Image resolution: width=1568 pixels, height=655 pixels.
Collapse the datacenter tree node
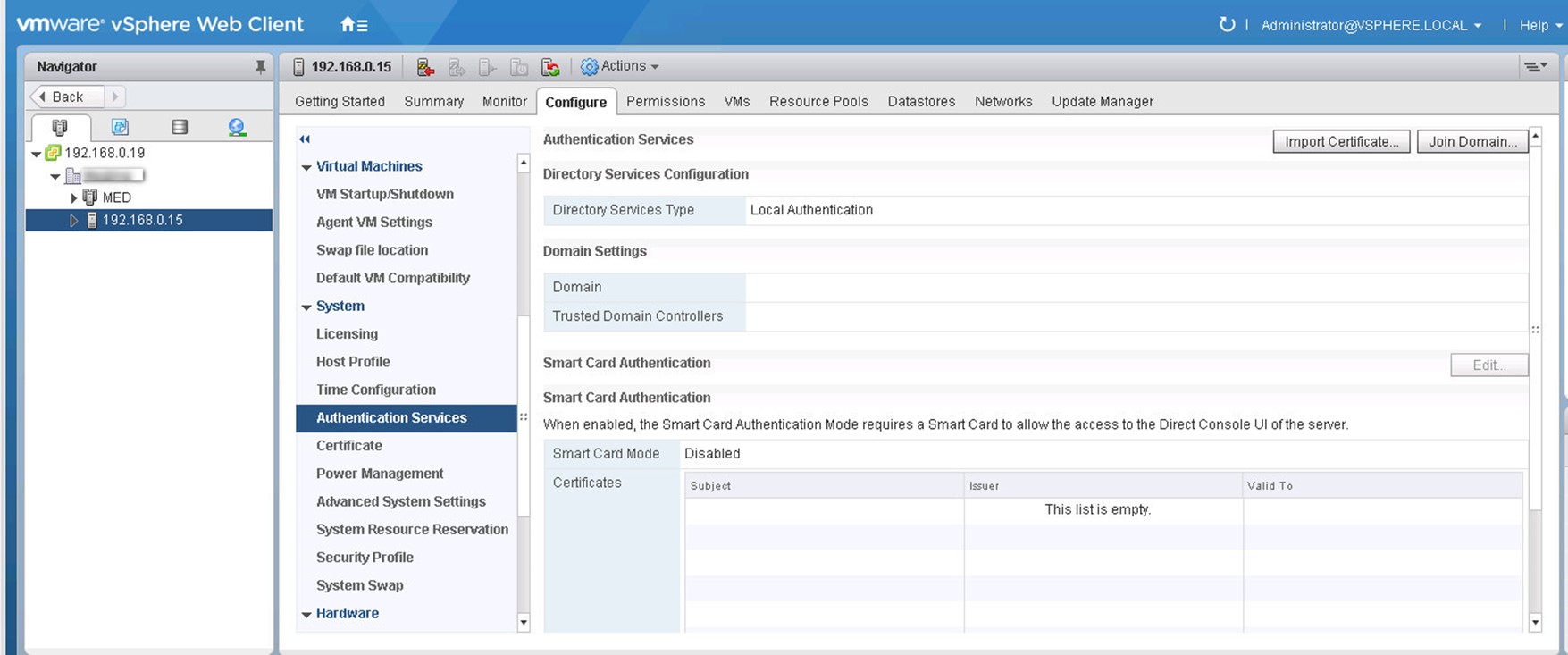55,177
